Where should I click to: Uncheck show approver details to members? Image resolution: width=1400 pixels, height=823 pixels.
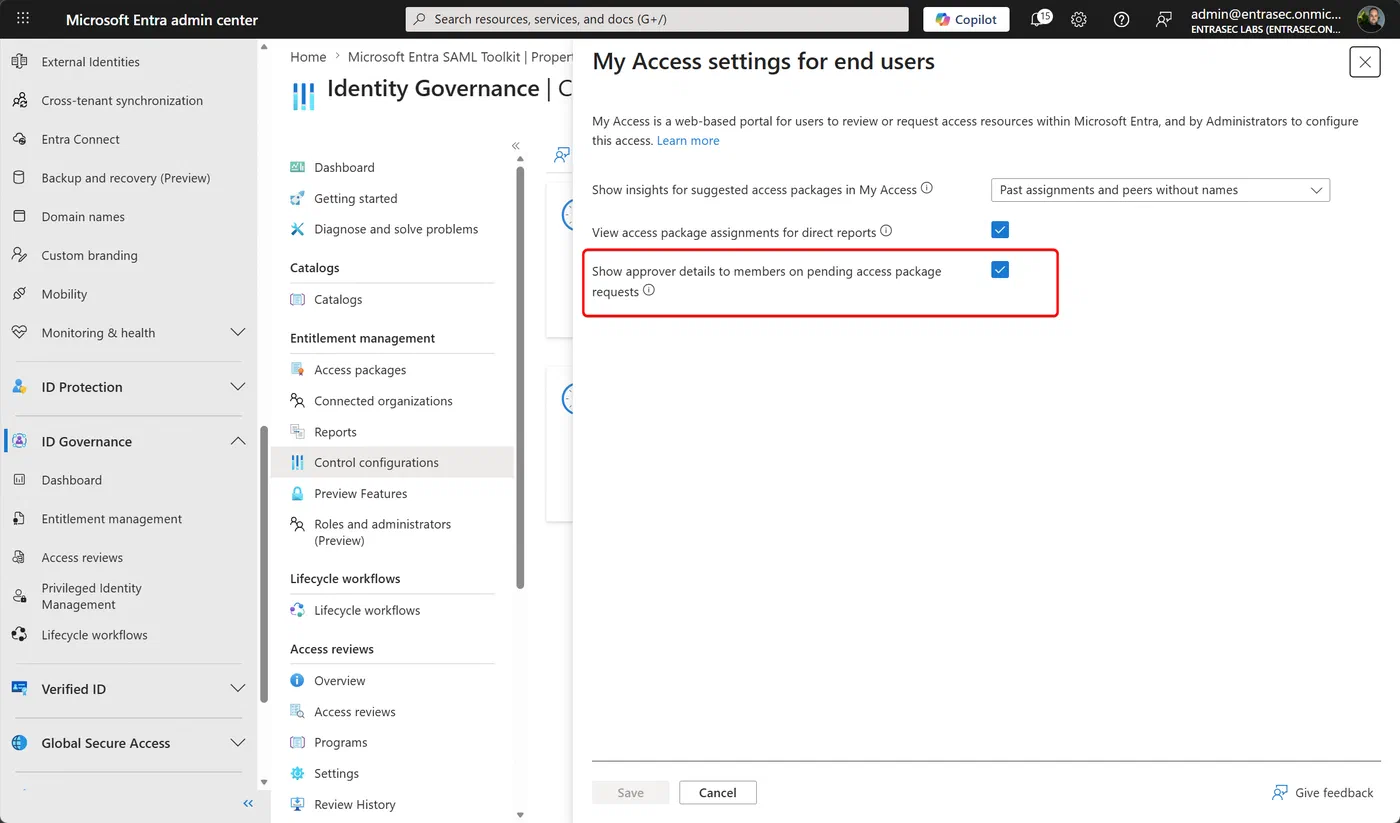[1000, 270]
